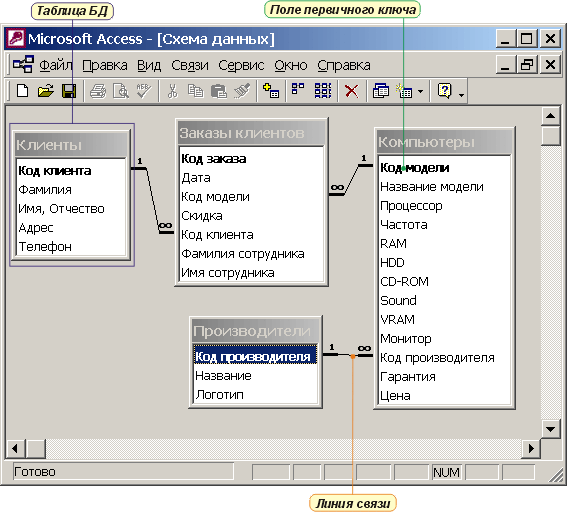Open the Правка menu

tap(105, 66)
